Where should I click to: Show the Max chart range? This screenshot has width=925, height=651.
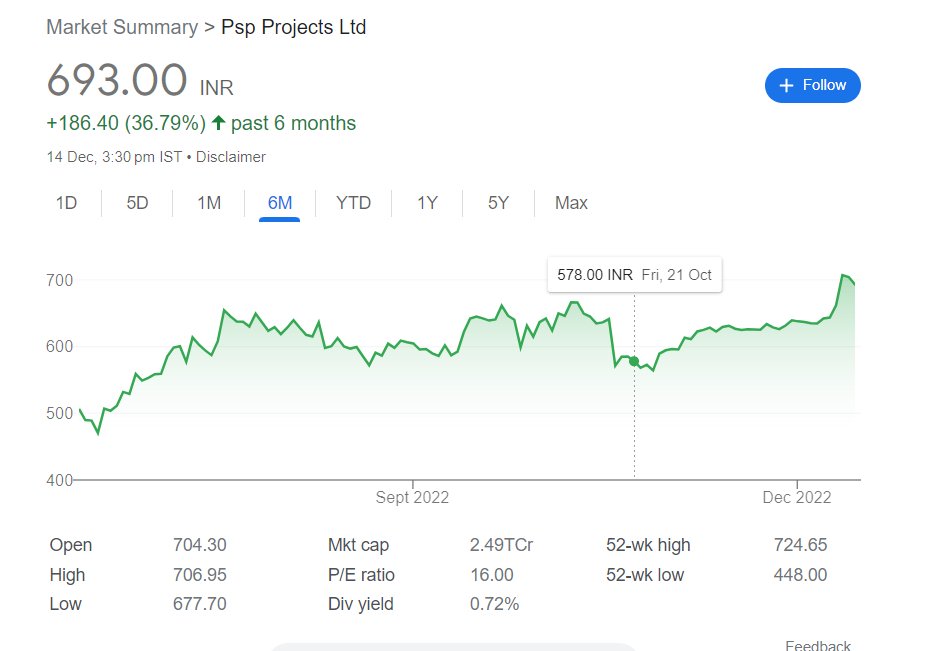click(571, 203)
